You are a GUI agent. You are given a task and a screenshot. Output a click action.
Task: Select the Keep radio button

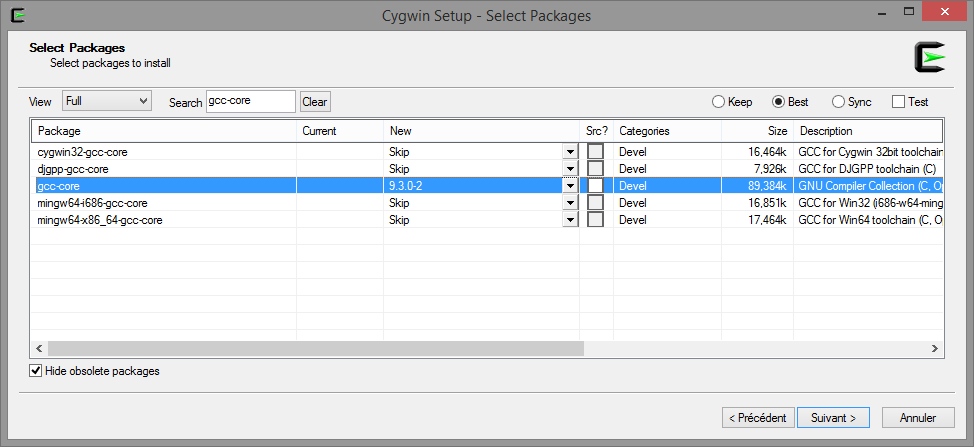point(718,102)
